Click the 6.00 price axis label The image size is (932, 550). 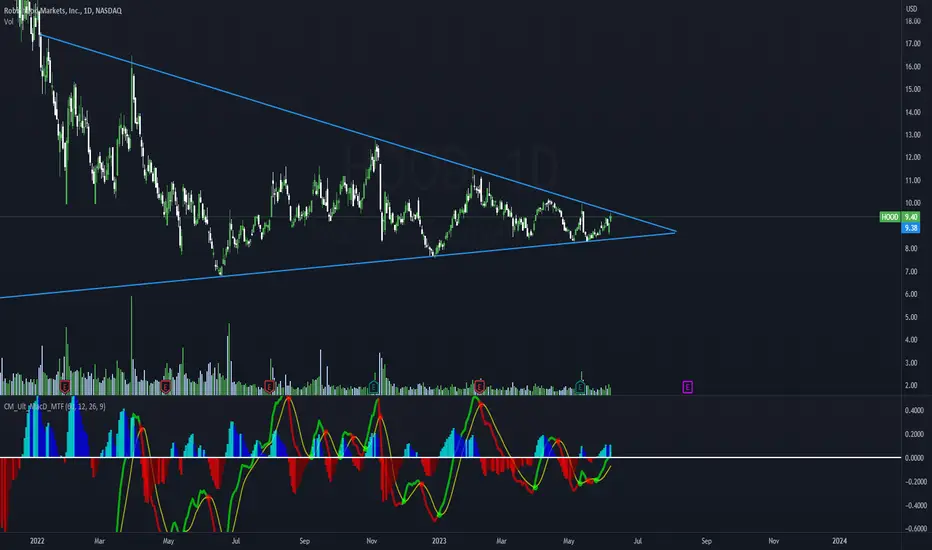[x=911, y=294]
